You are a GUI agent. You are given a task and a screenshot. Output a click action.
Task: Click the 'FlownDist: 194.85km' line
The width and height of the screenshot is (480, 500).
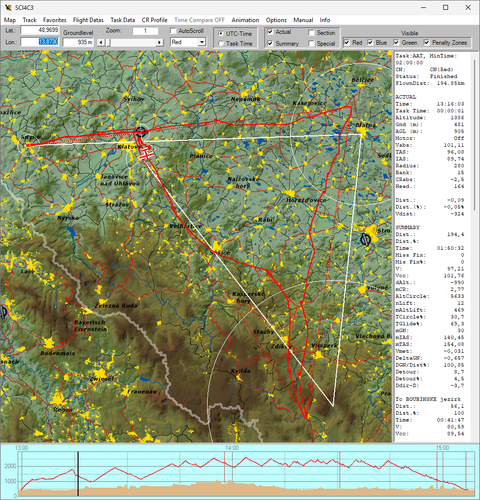click(x=430, y=83)
